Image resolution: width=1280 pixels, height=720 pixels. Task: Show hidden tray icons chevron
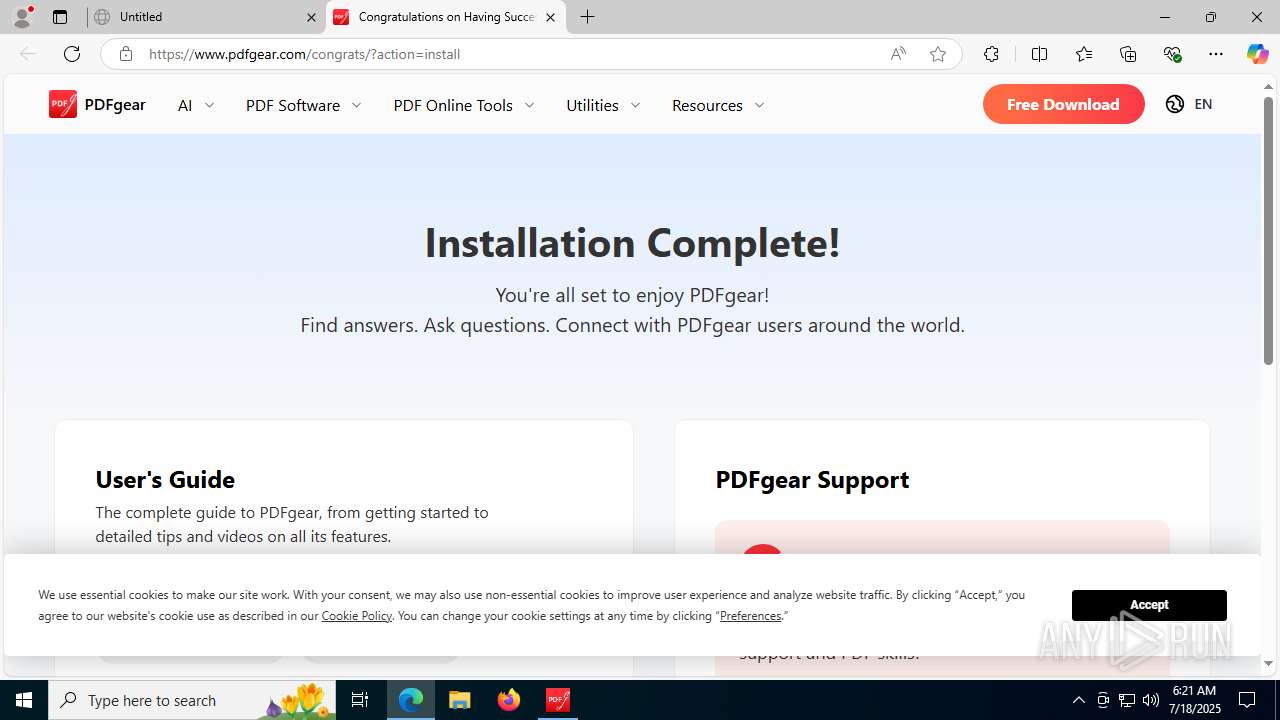point(1078,700)
